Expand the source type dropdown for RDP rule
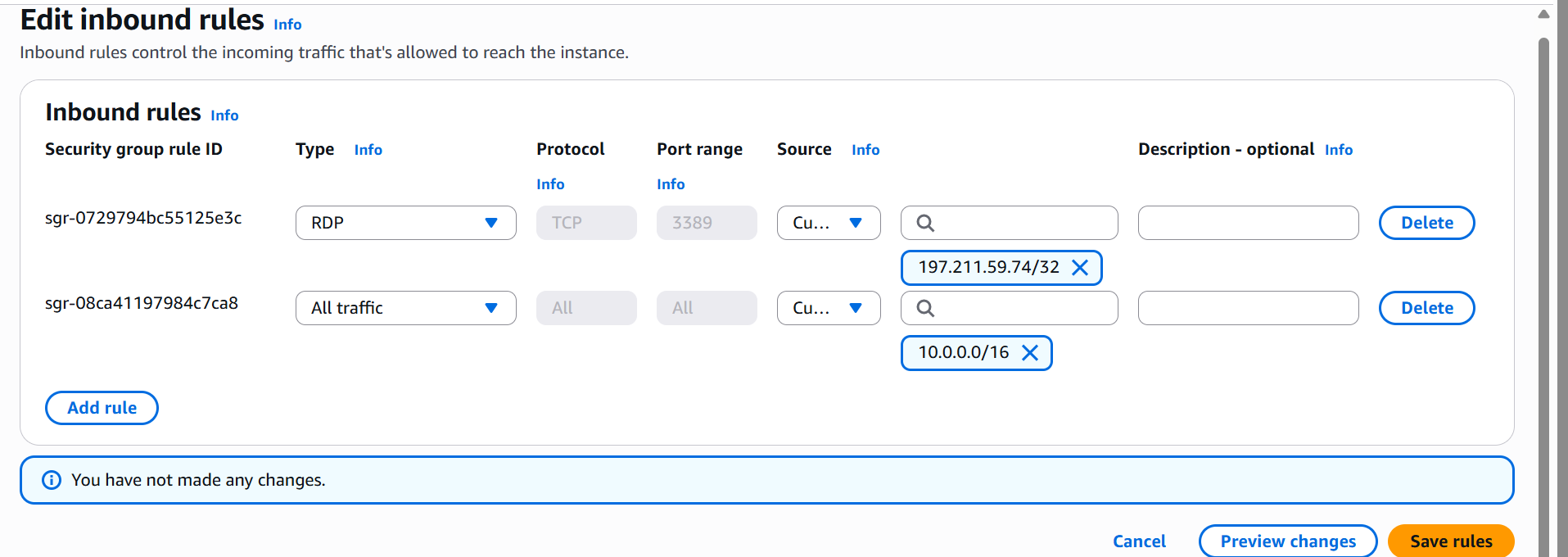The width and height of the screenshot is (1568, 557). click(x=828, y=223)
